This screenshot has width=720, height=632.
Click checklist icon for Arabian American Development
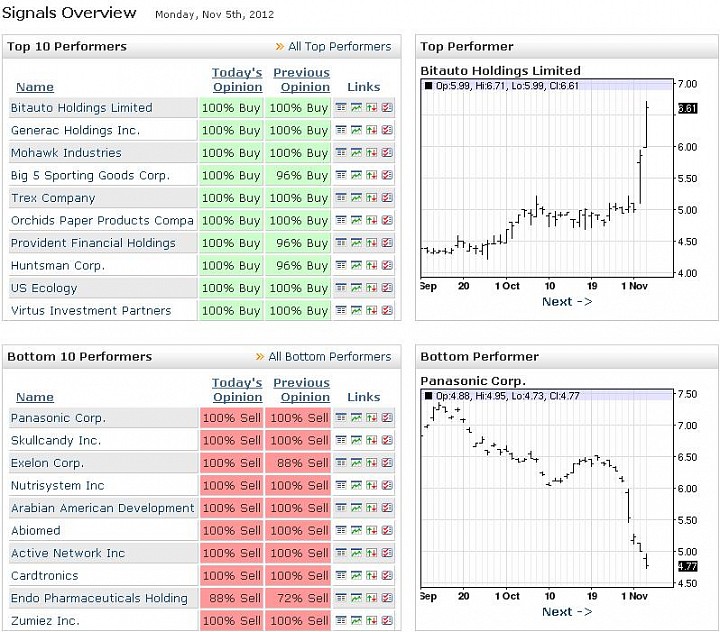[x=387, y=508]
